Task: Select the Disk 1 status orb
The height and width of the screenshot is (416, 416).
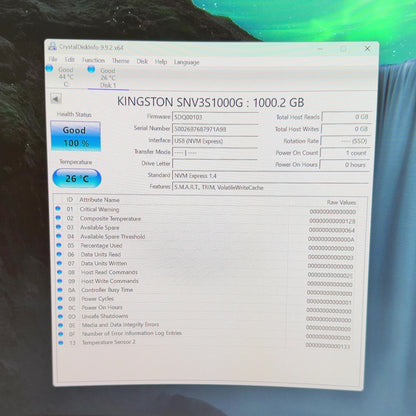Action: coord(91,69)
